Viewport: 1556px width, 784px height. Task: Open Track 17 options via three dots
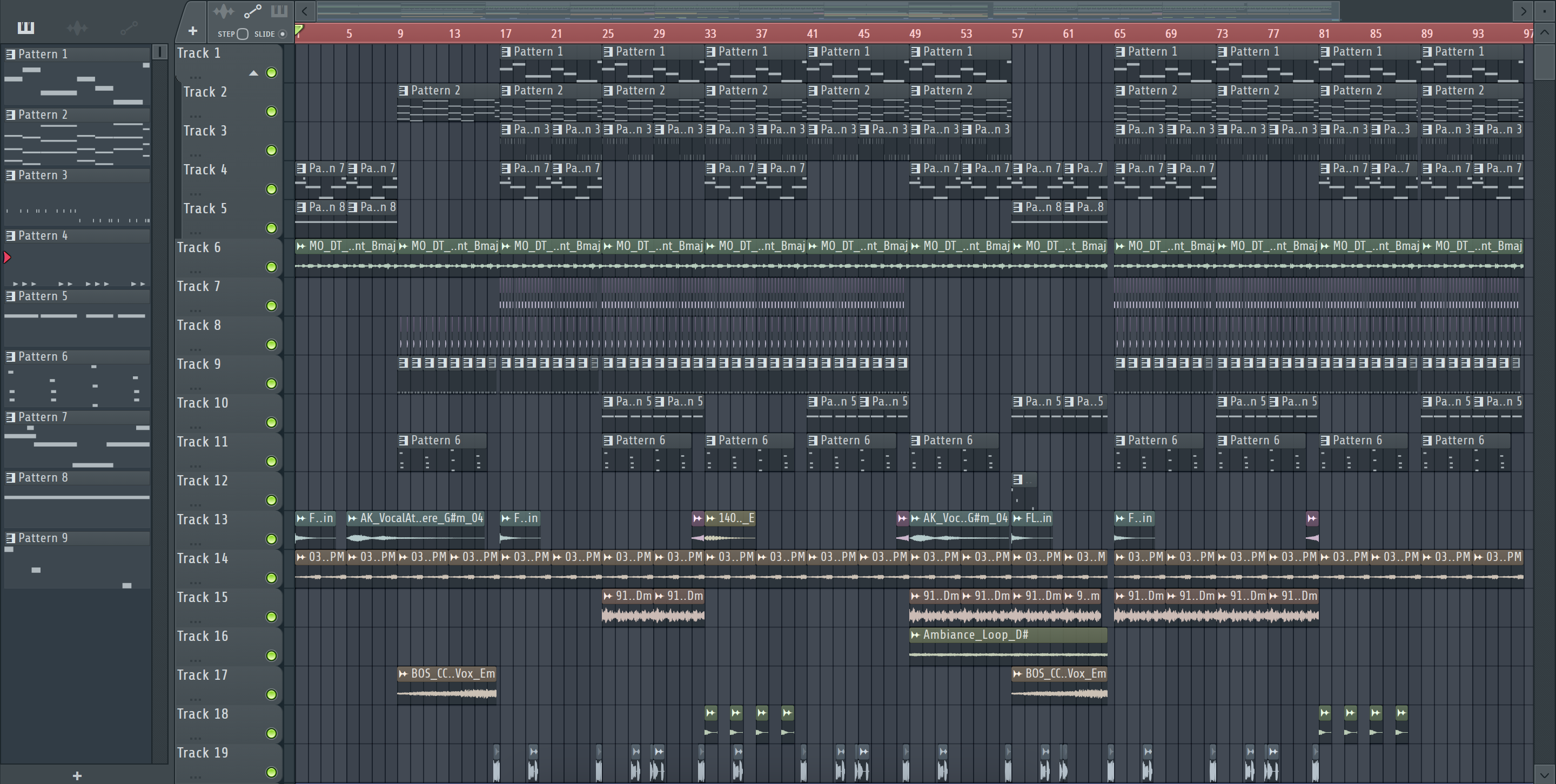(195, 699)
